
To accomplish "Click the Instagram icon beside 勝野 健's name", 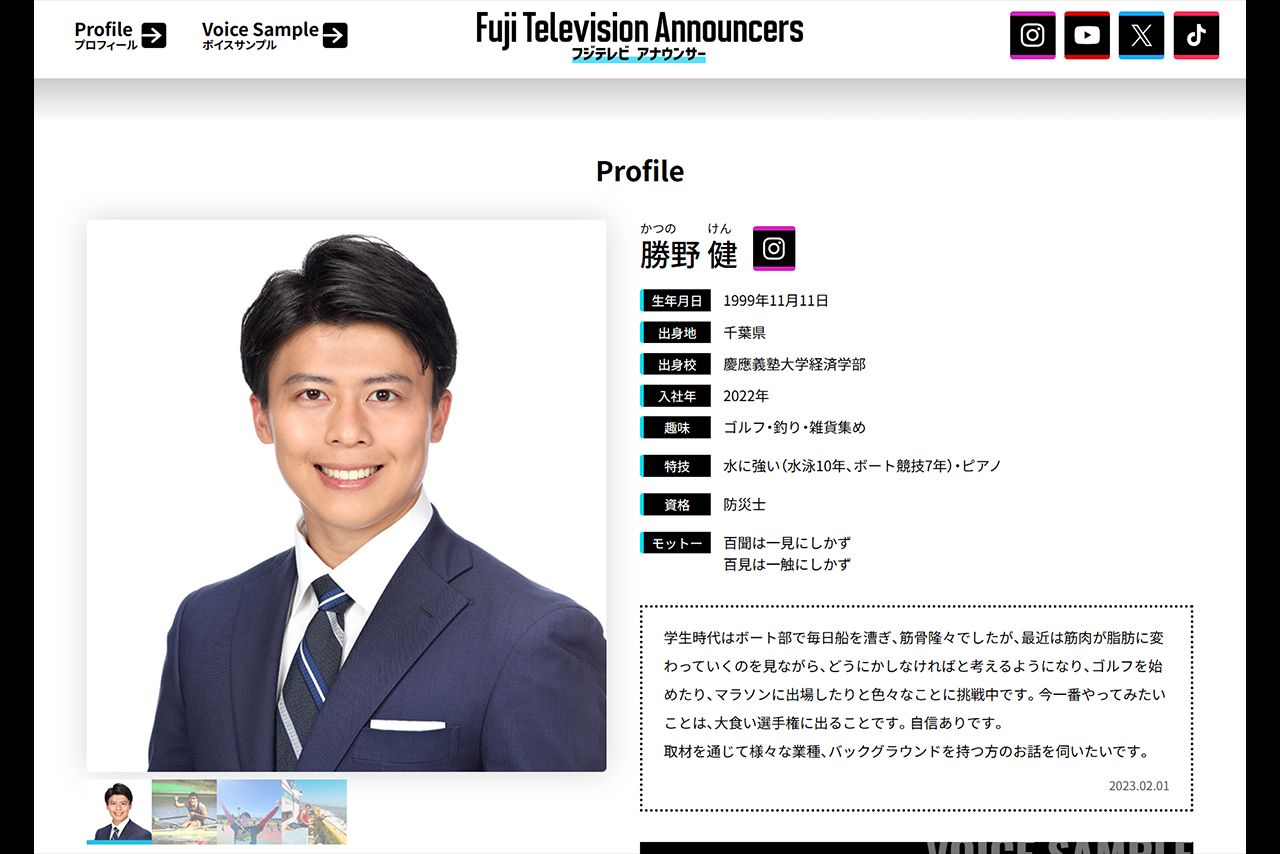I will click(x=772, y=249).
